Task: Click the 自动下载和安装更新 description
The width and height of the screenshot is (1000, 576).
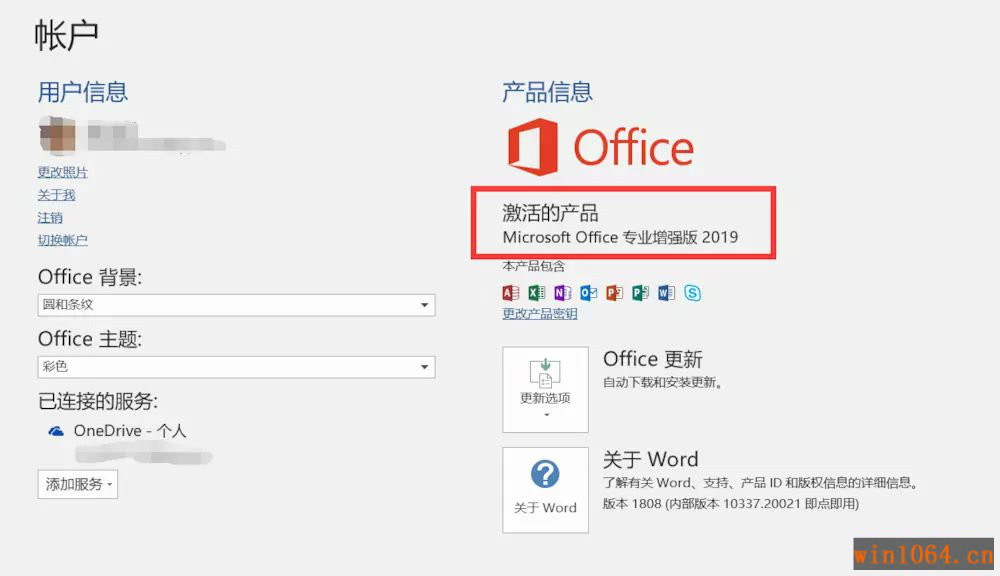Action: coord(663,383)
